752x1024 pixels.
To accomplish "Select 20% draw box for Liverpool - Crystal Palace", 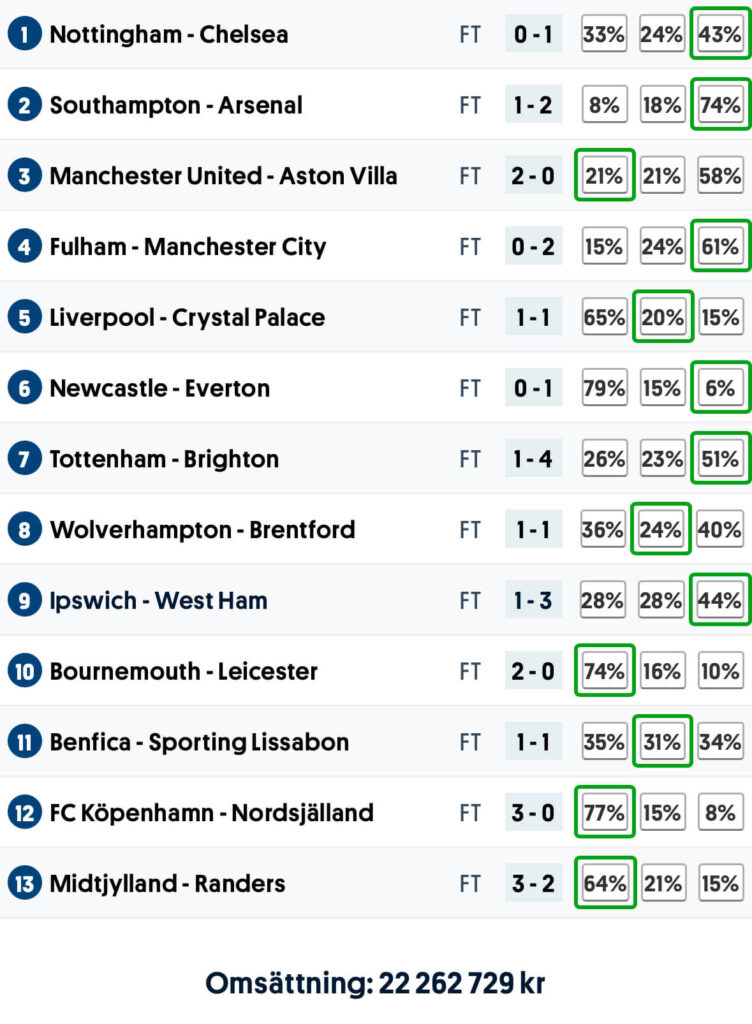I will click(662, 318).
